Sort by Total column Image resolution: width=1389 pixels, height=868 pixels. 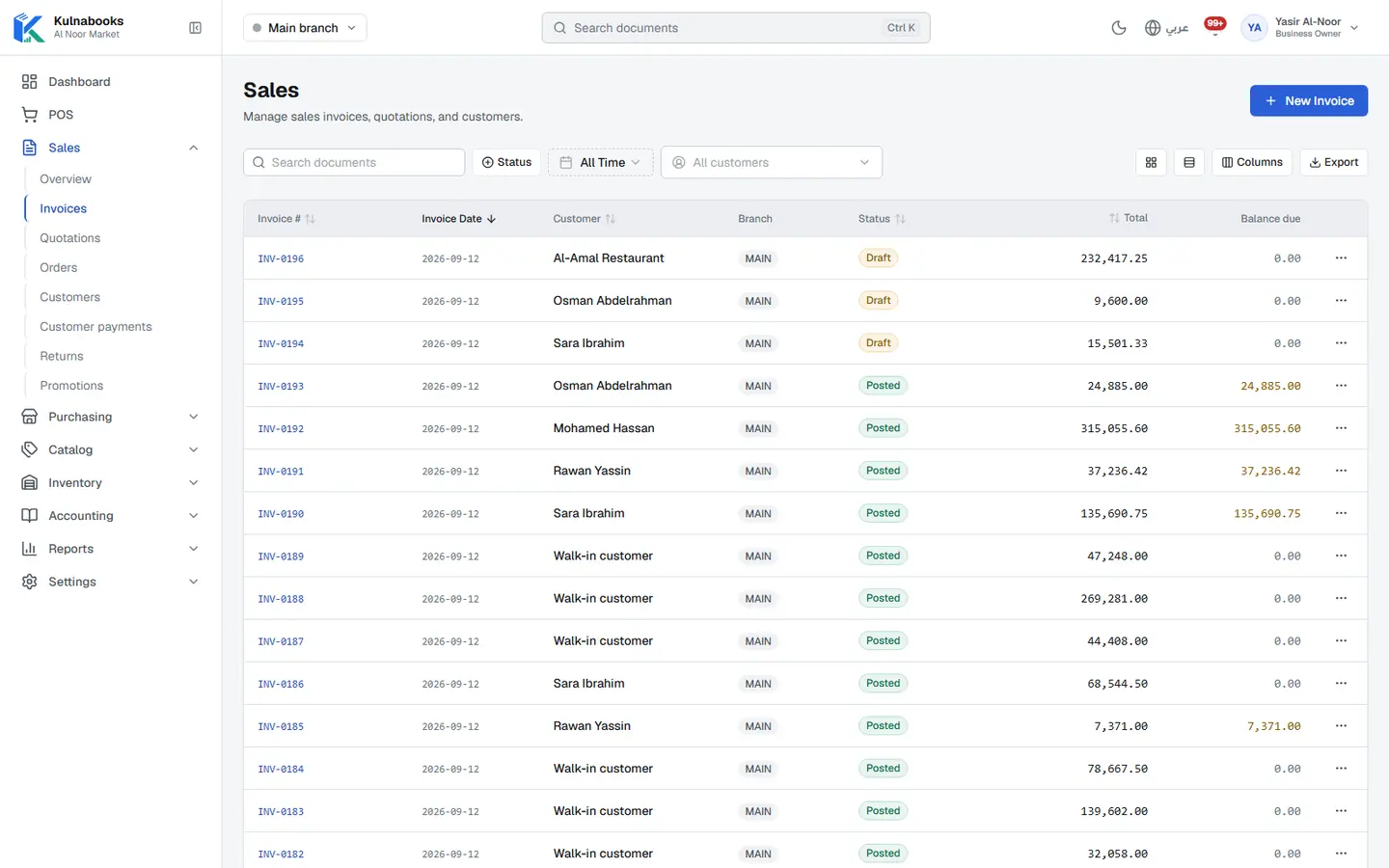pyautogui.click(x=1129, y=218)
